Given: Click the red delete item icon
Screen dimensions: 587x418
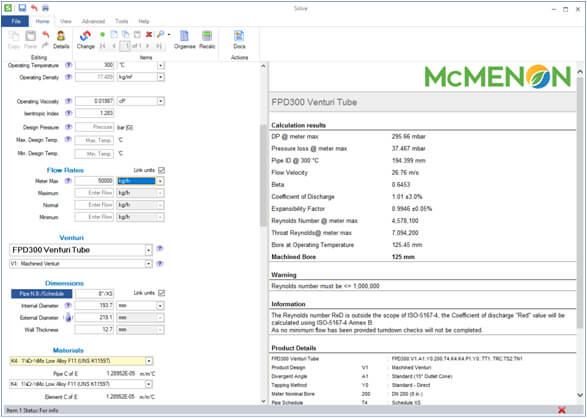Looking at the screenshot, I should 149,34.
